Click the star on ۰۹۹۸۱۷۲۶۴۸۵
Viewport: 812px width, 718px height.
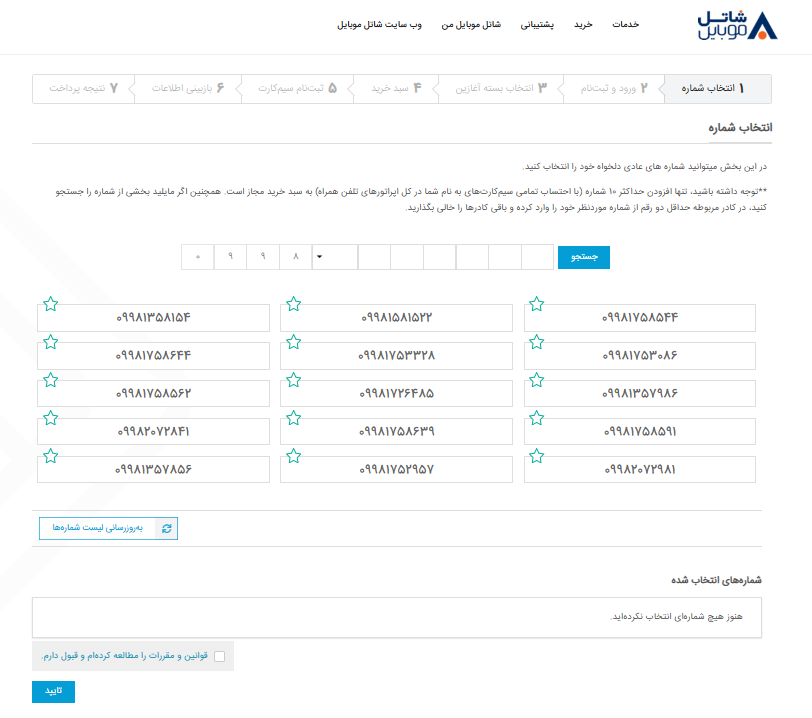(294, 380)
